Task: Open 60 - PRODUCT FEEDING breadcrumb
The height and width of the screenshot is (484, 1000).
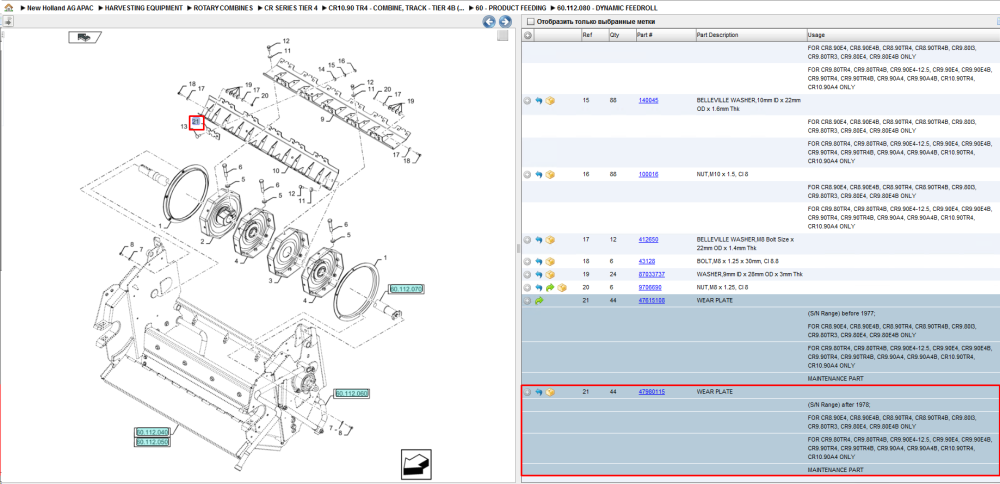Action: click(511, 8)
